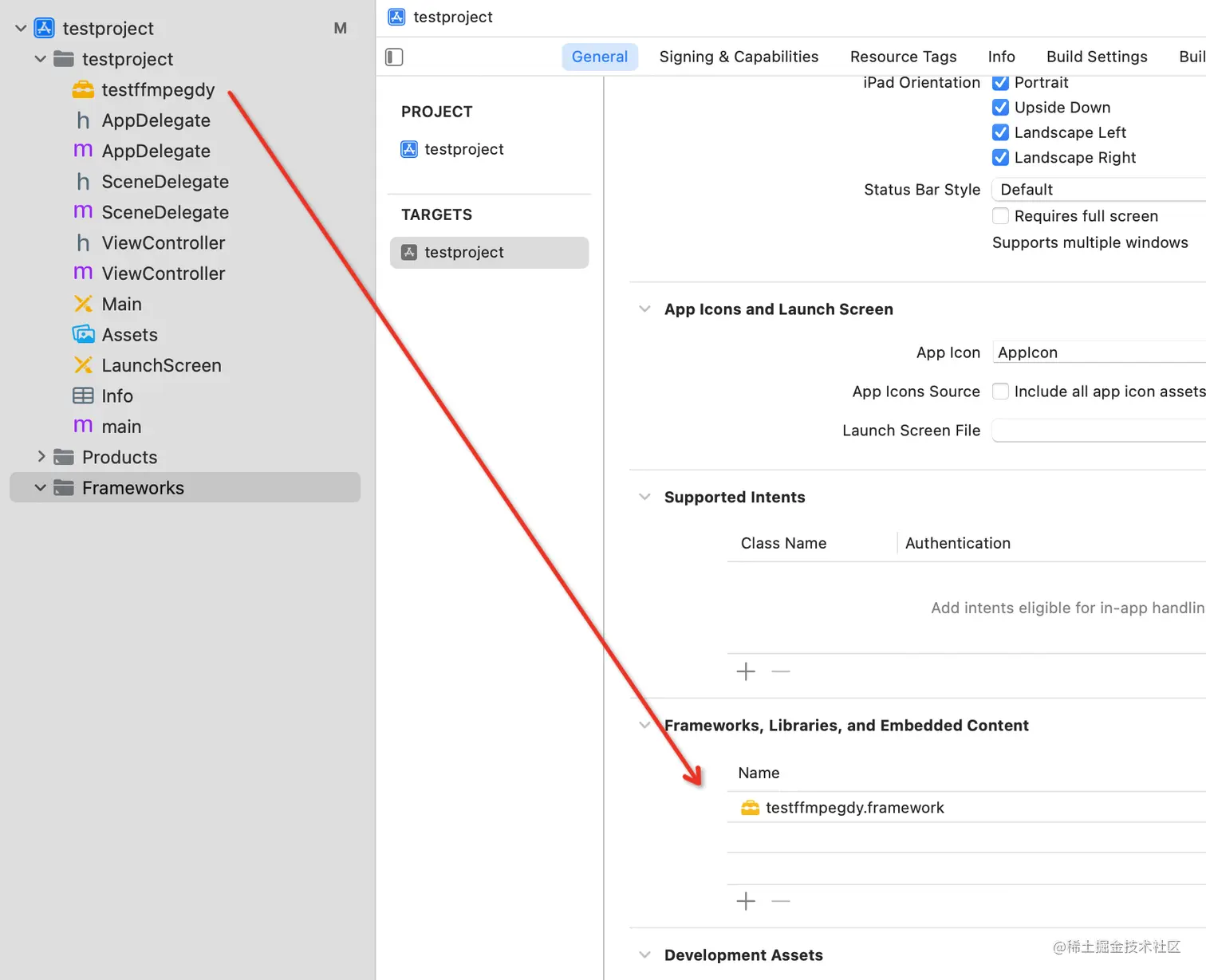Viewport: 1206px width, 980px height.
Task: Click the Launch Screen File field
Action: (x=1098, y=431)
